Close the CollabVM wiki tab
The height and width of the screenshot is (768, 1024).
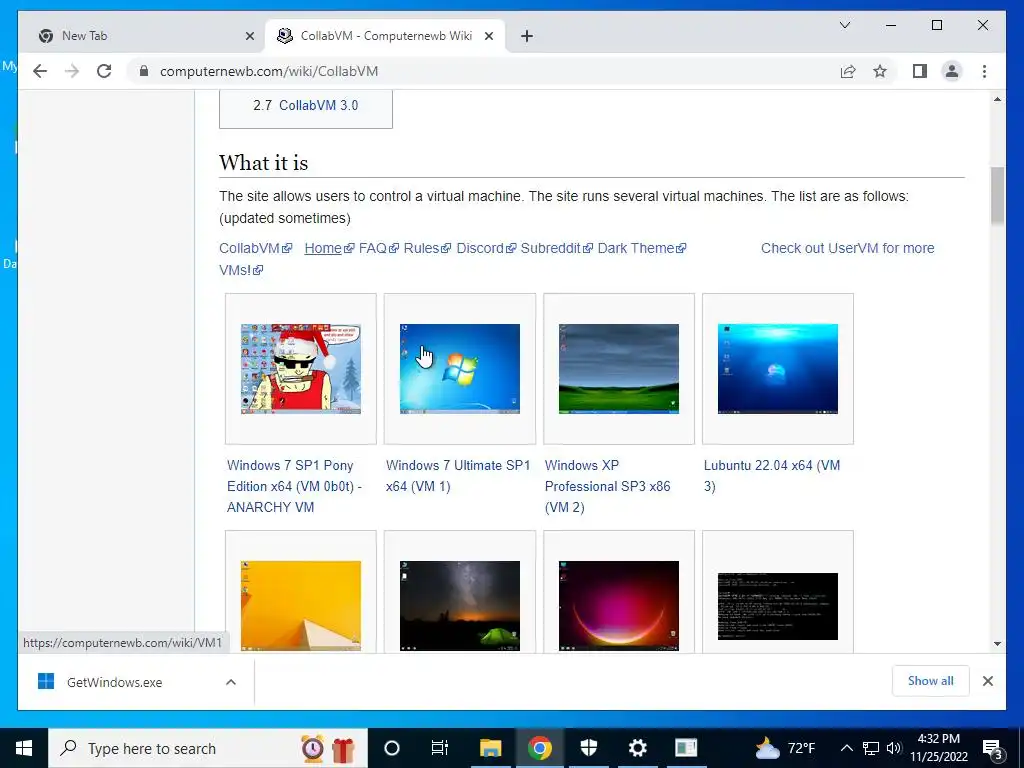pyautogui.click(x=488, y=36)
